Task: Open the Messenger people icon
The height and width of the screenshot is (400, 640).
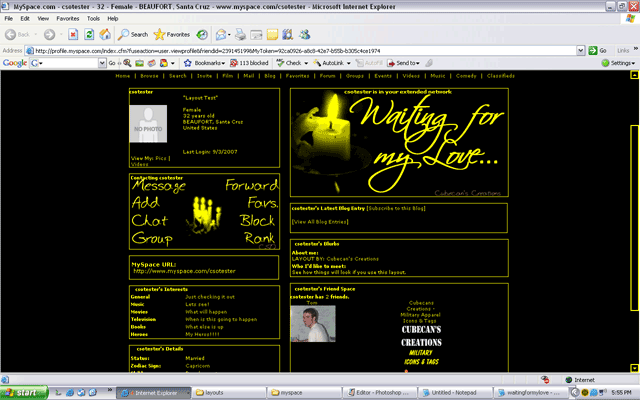Action: (x=304, y=35)
